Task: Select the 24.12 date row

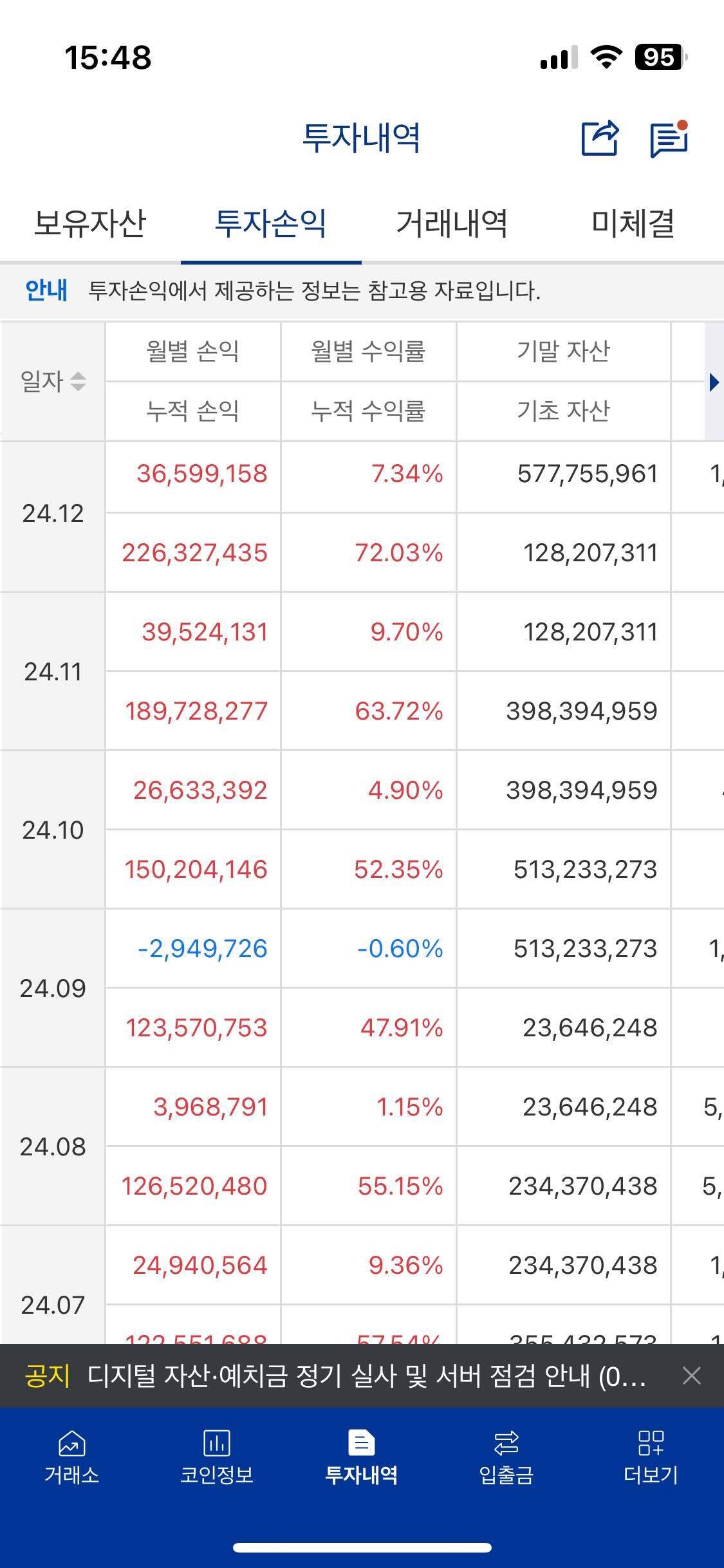Action: pyautogui.click(x=53, y=514)
